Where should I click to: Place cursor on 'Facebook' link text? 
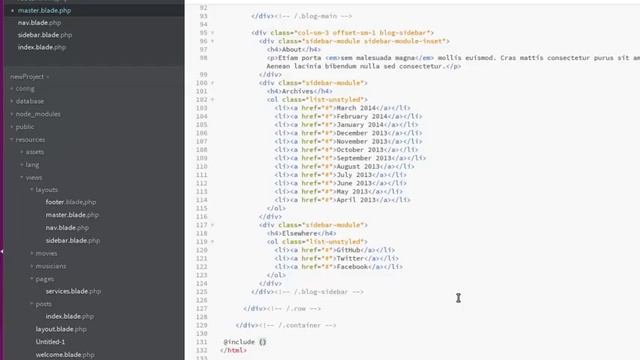[352, 267]
